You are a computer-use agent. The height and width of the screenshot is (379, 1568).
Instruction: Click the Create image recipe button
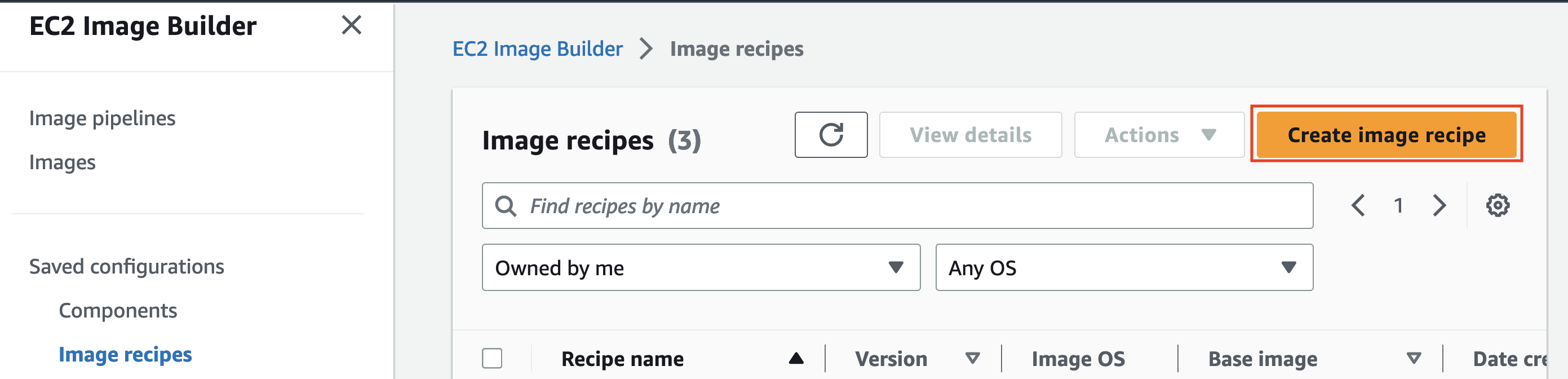[1384, 135]
